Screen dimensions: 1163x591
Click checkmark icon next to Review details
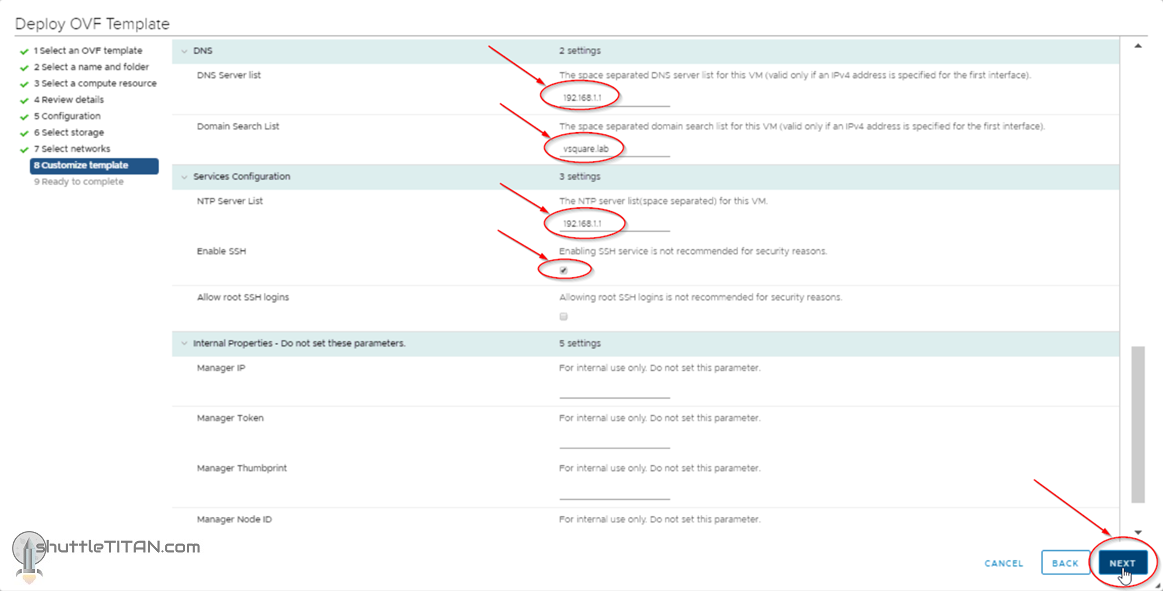coord(24,100)
